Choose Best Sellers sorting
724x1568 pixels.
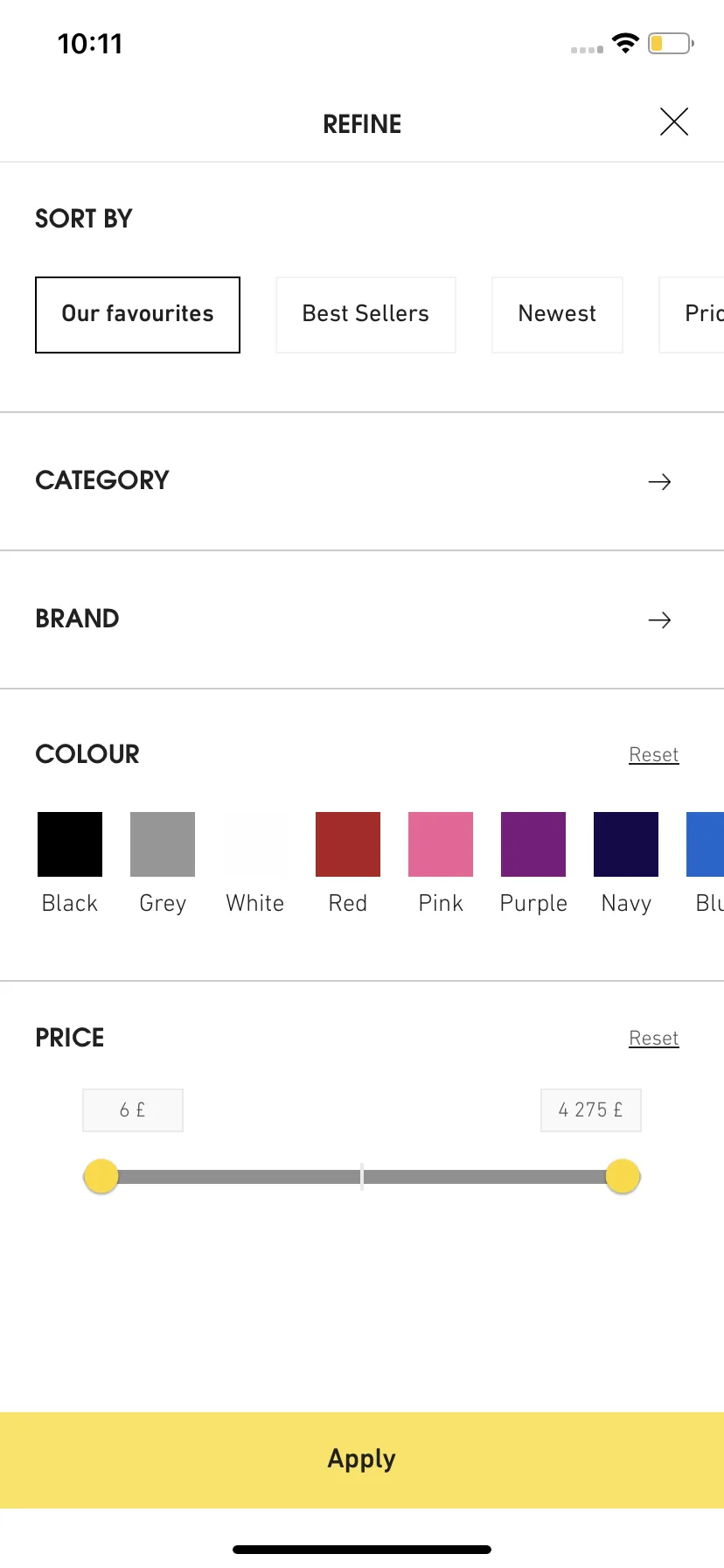365,315
